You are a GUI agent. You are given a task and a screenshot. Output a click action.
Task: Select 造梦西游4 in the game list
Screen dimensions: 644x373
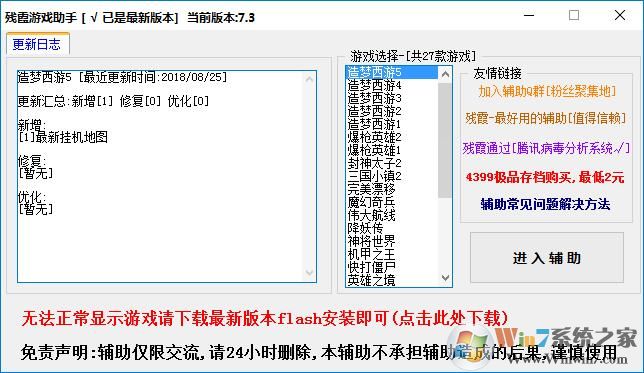tap(392, 85)
